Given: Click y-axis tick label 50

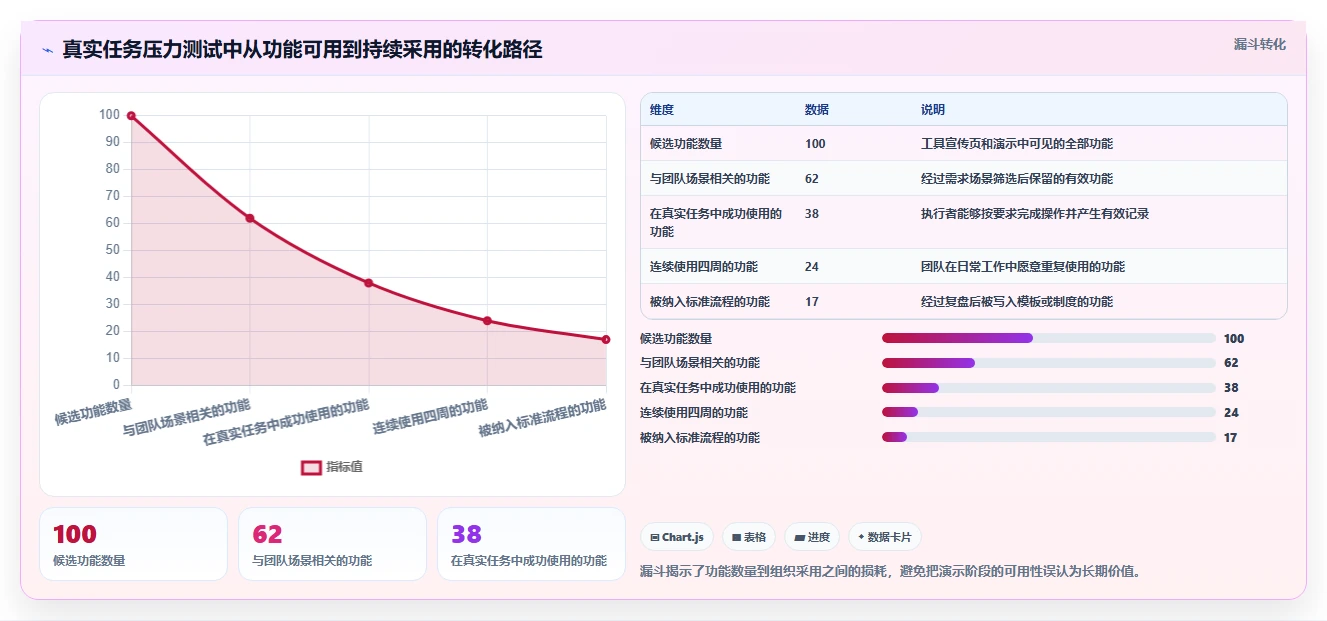Looking at the screenshot, I should pos(113,250).
